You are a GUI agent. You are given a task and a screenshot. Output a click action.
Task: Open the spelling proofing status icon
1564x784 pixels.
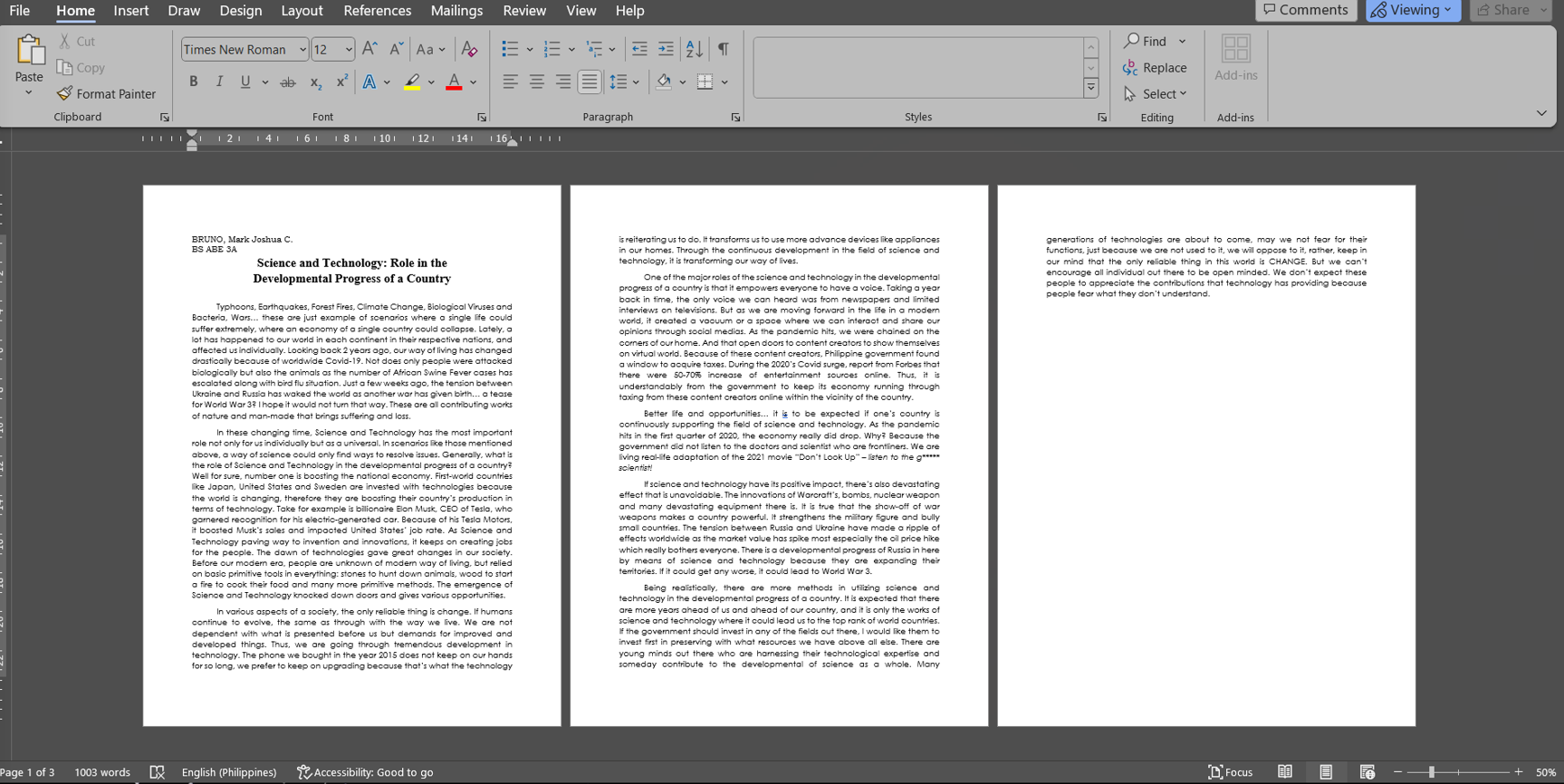coord(157,772)
